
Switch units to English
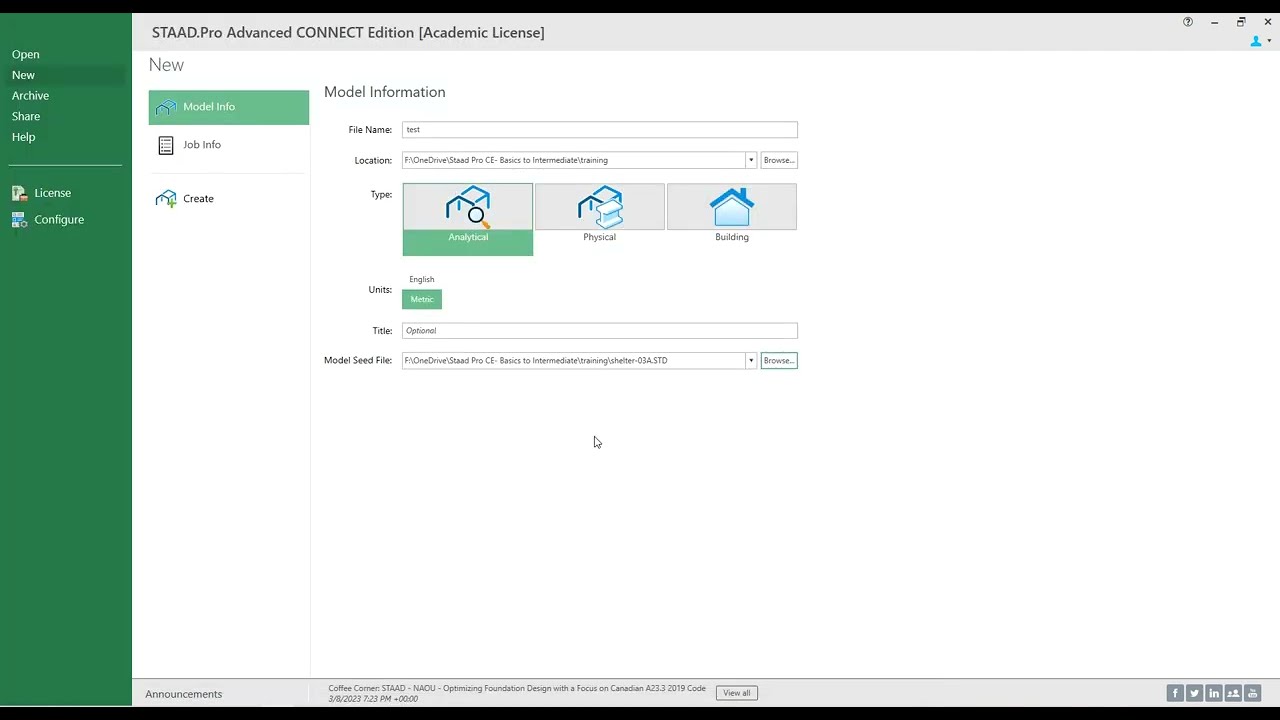(422, 279)
